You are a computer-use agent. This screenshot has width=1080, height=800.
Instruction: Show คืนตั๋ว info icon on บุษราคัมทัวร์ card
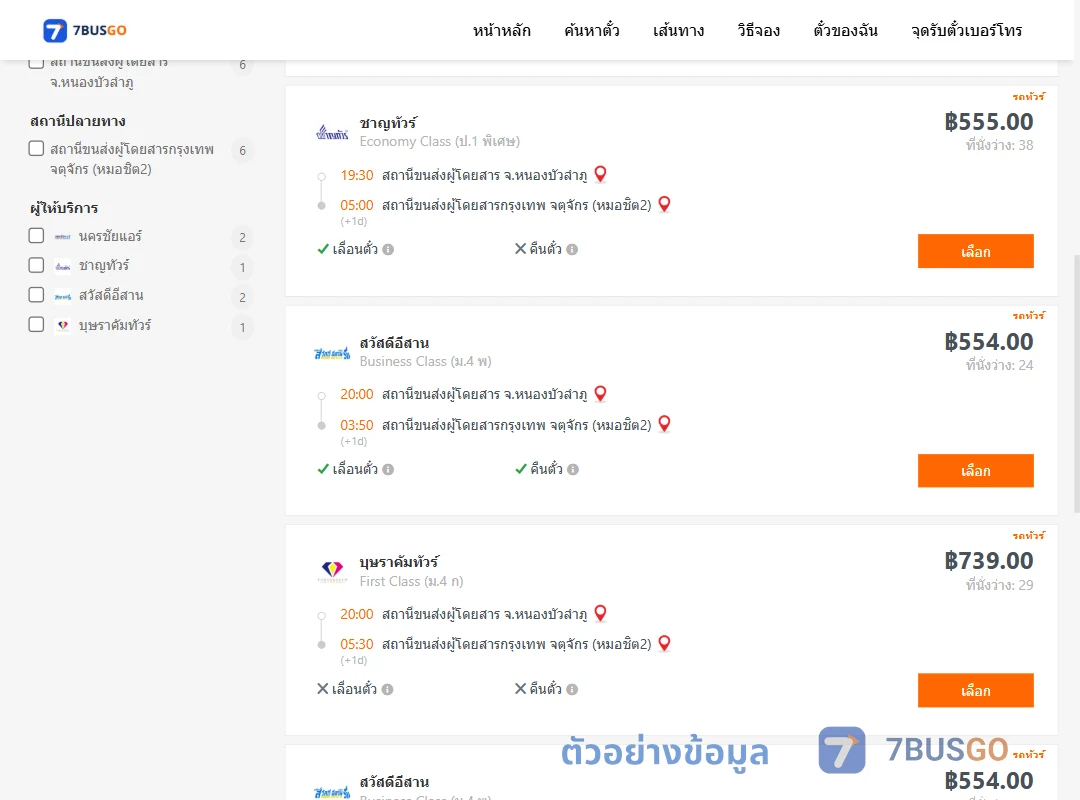(572, 689)
